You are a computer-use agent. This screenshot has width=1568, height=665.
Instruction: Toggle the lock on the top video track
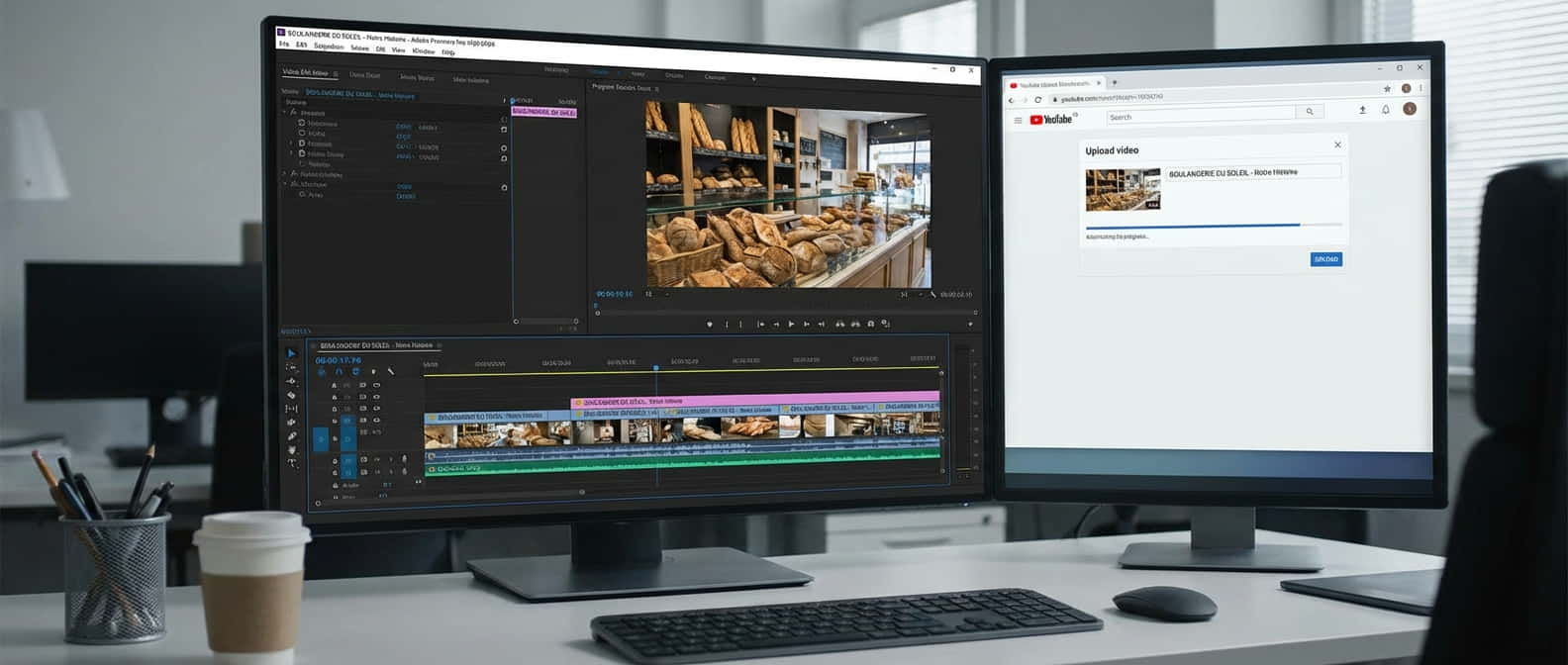(x=335, y=384)
